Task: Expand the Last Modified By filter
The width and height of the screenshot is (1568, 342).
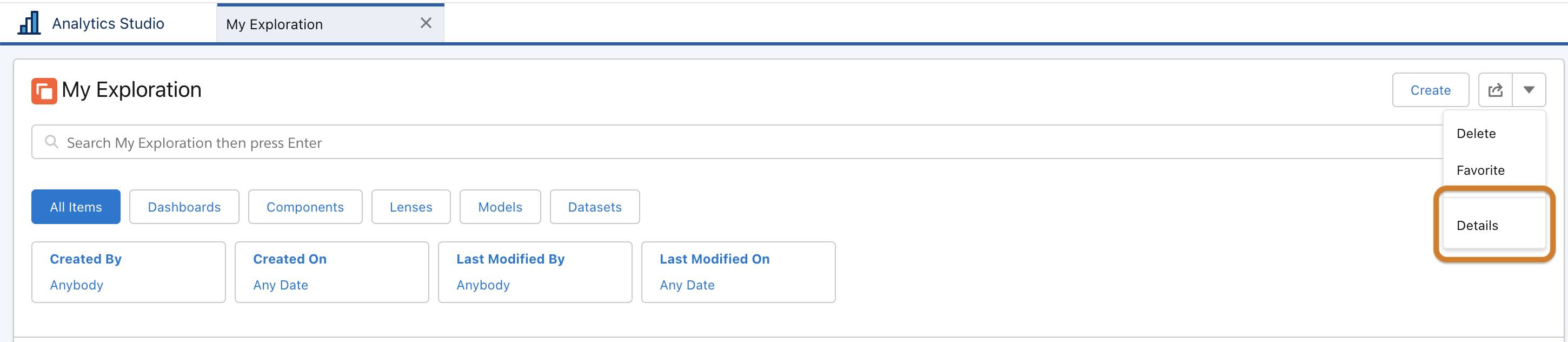Action: [535, 272]
